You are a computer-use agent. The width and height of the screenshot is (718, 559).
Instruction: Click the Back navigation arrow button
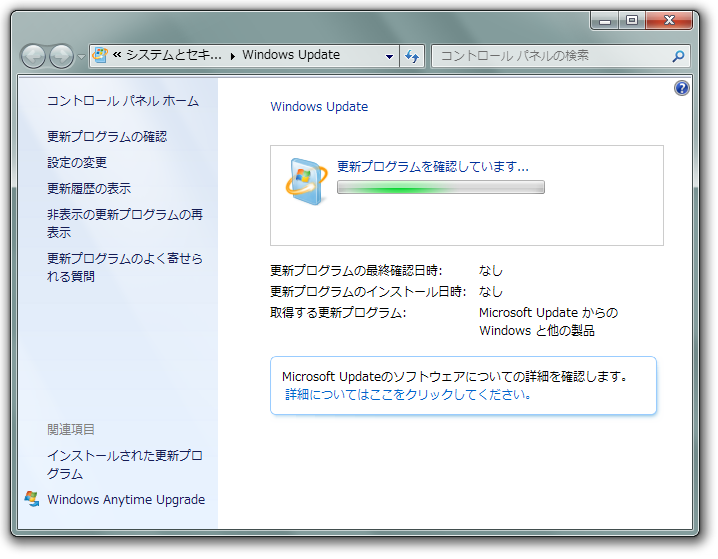33,56
